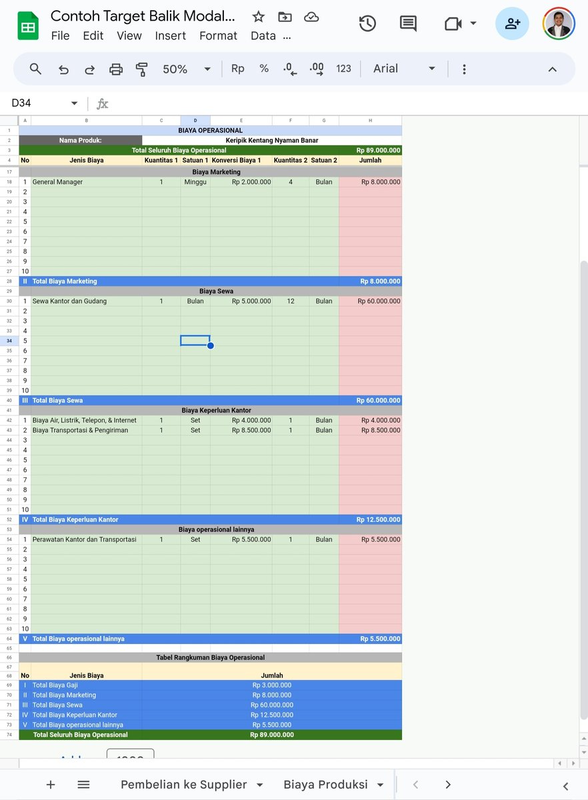Rename the document title Contoh Target Balik Modal
The width and height of the screenshot is (588, 800).
click(x=142, y=16)
